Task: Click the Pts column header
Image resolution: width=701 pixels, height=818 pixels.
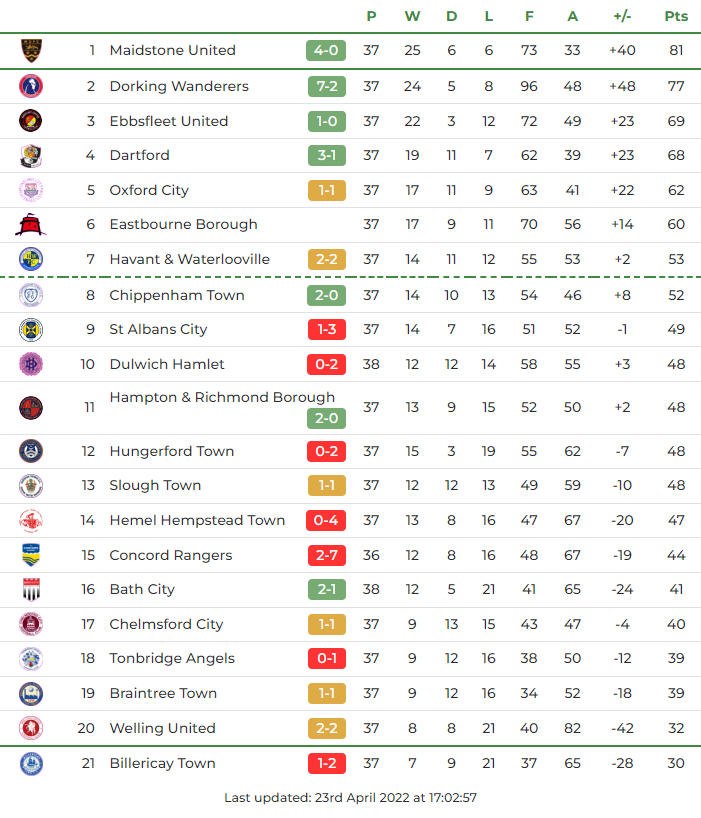Action: pos(676,16)
